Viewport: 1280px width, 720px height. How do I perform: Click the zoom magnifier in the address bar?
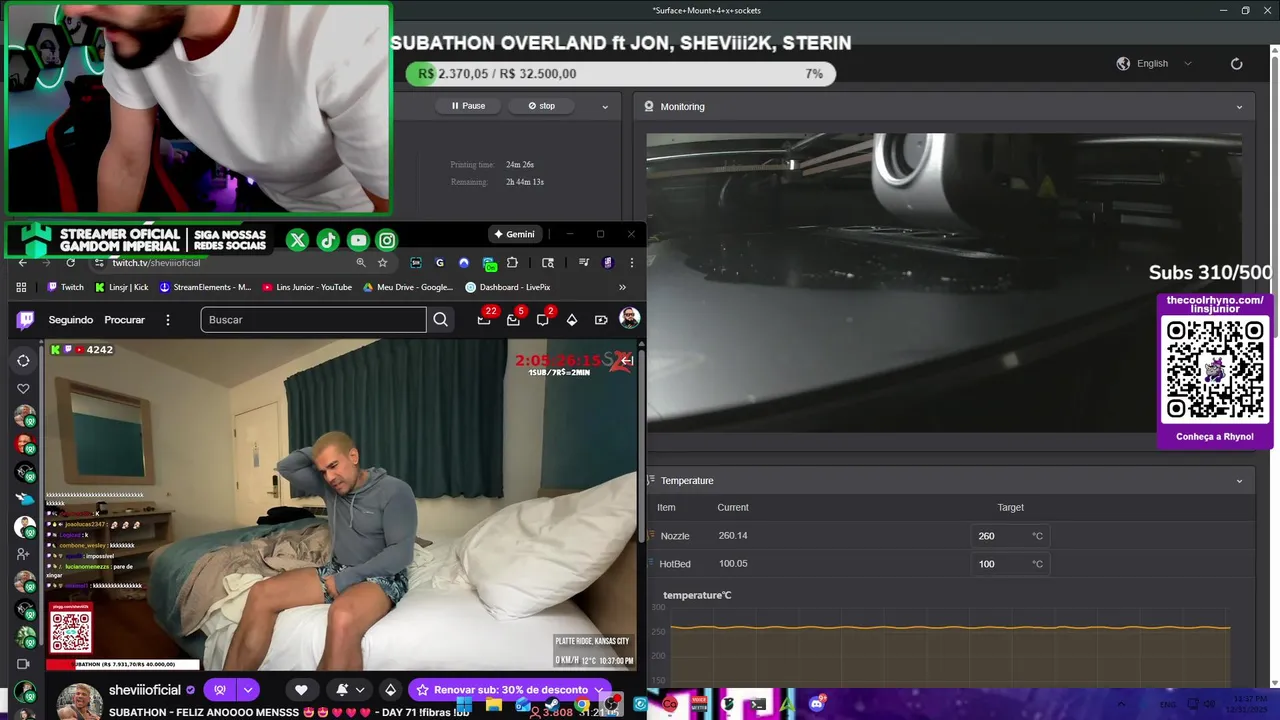pos(361,263)
